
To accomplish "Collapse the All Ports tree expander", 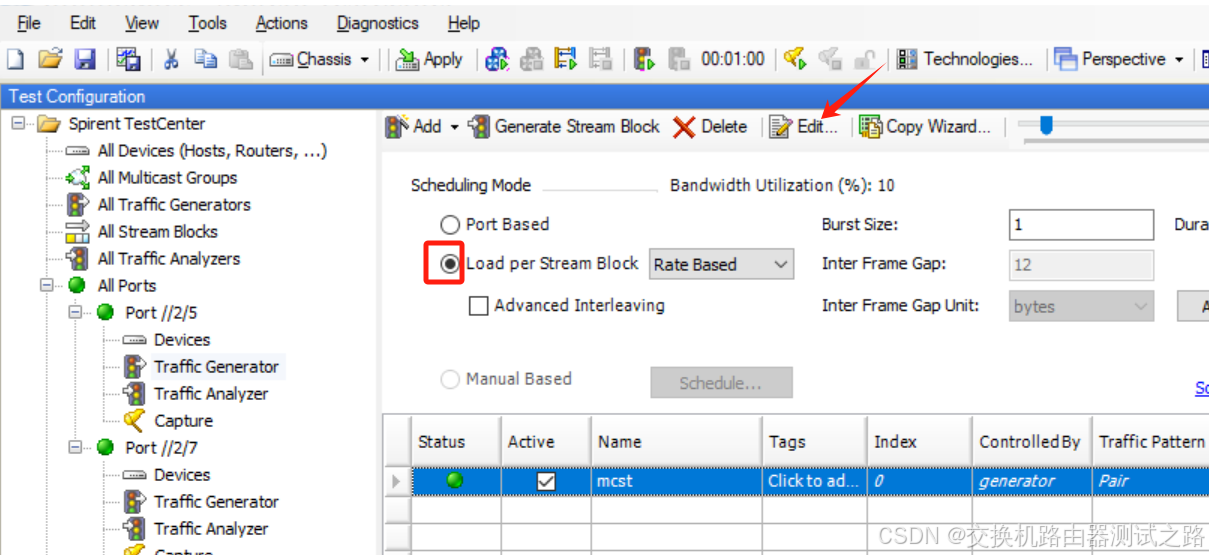I will [46, 286].
